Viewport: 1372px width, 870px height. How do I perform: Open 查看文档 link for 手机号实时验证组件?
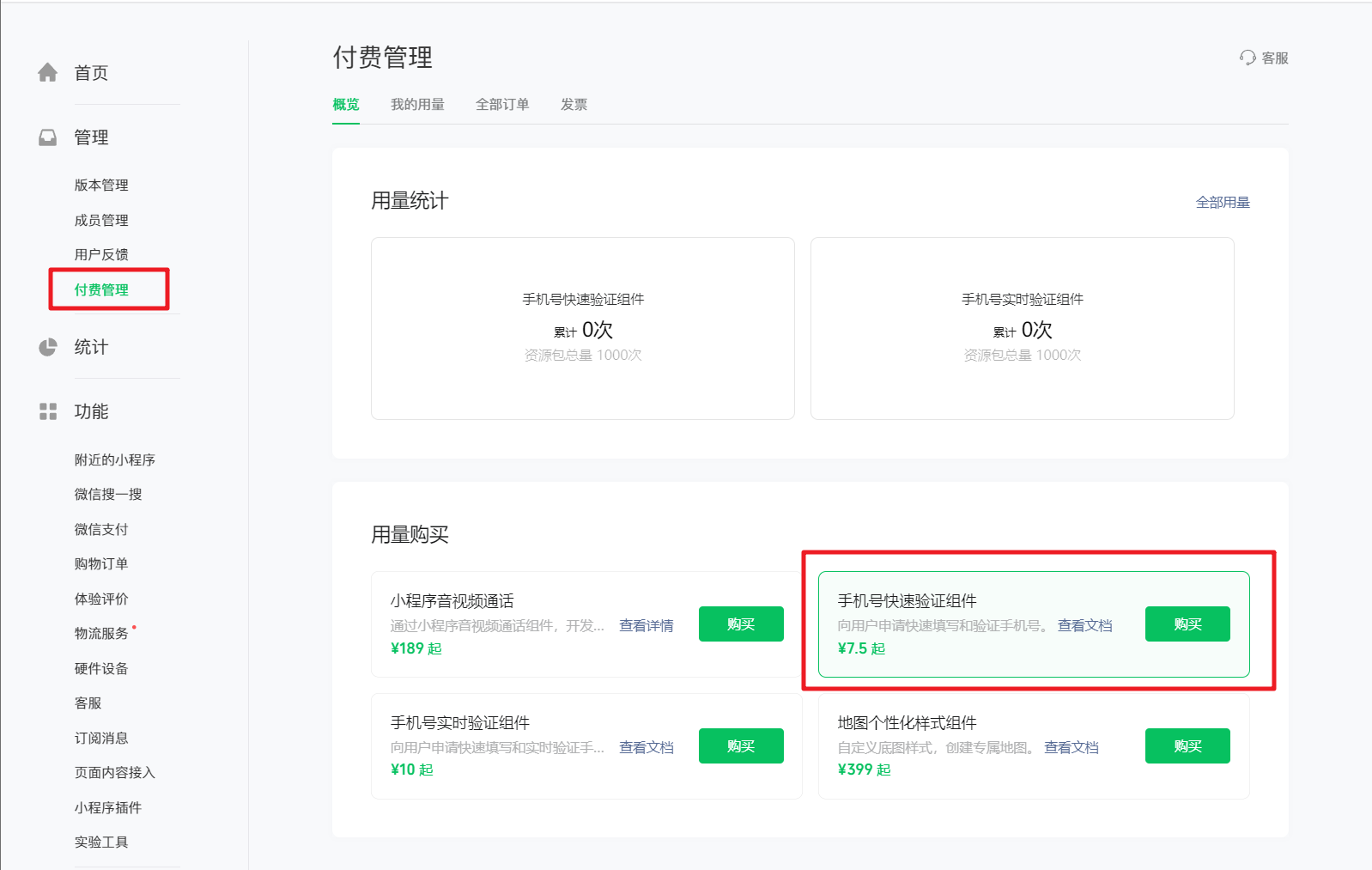pyautogui.click(x=647, y=748)
